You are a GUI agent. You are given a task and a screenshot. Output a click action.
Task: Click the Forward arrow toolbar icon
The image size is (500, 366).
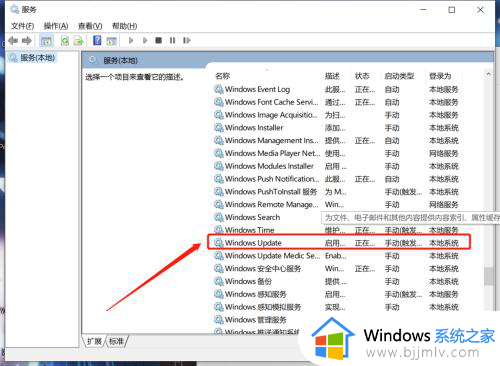point(27,41)
